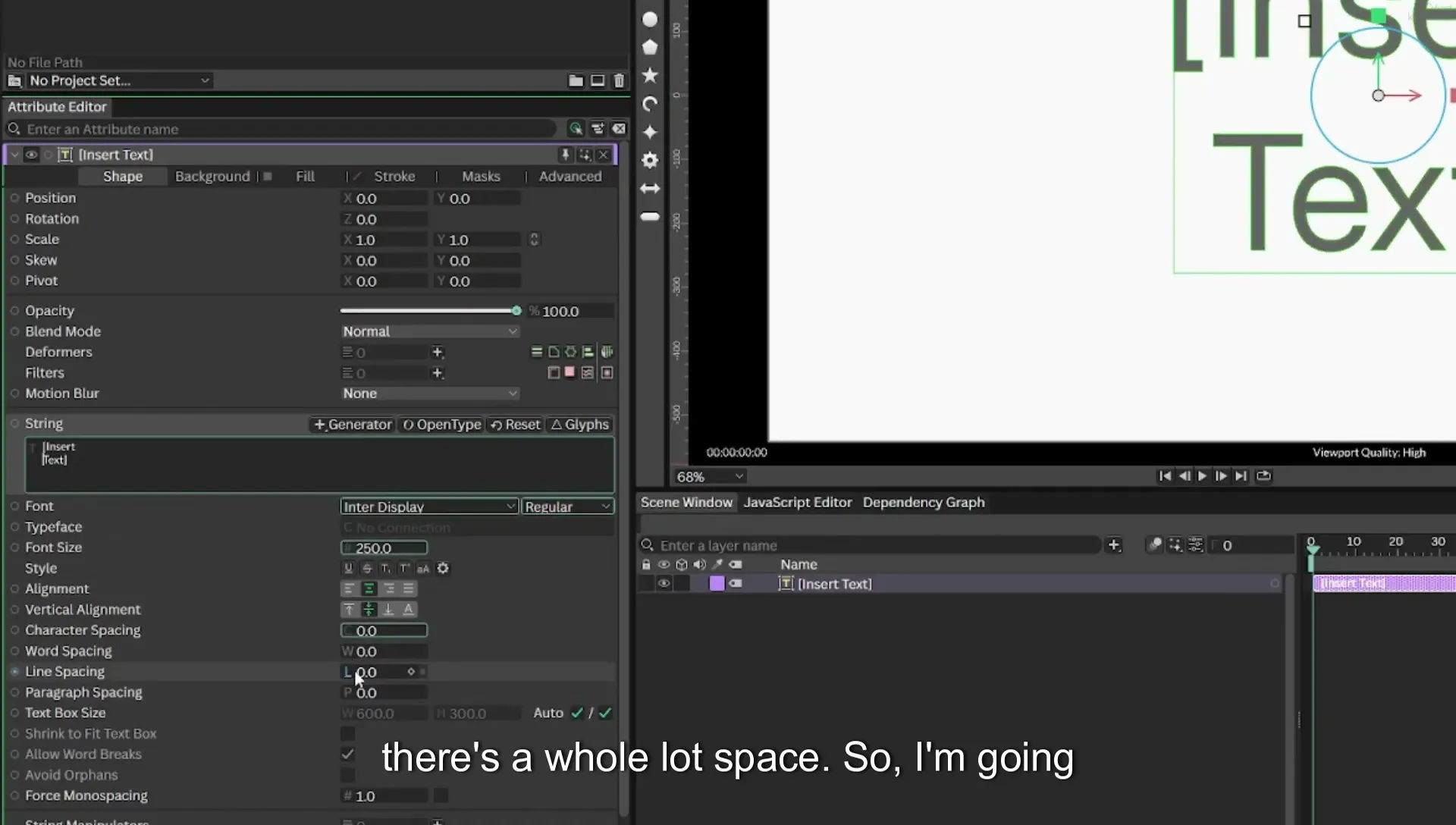Click the purple layer color swatch
This screenshot has height=825, width=1456.
[x=717, y=584]
